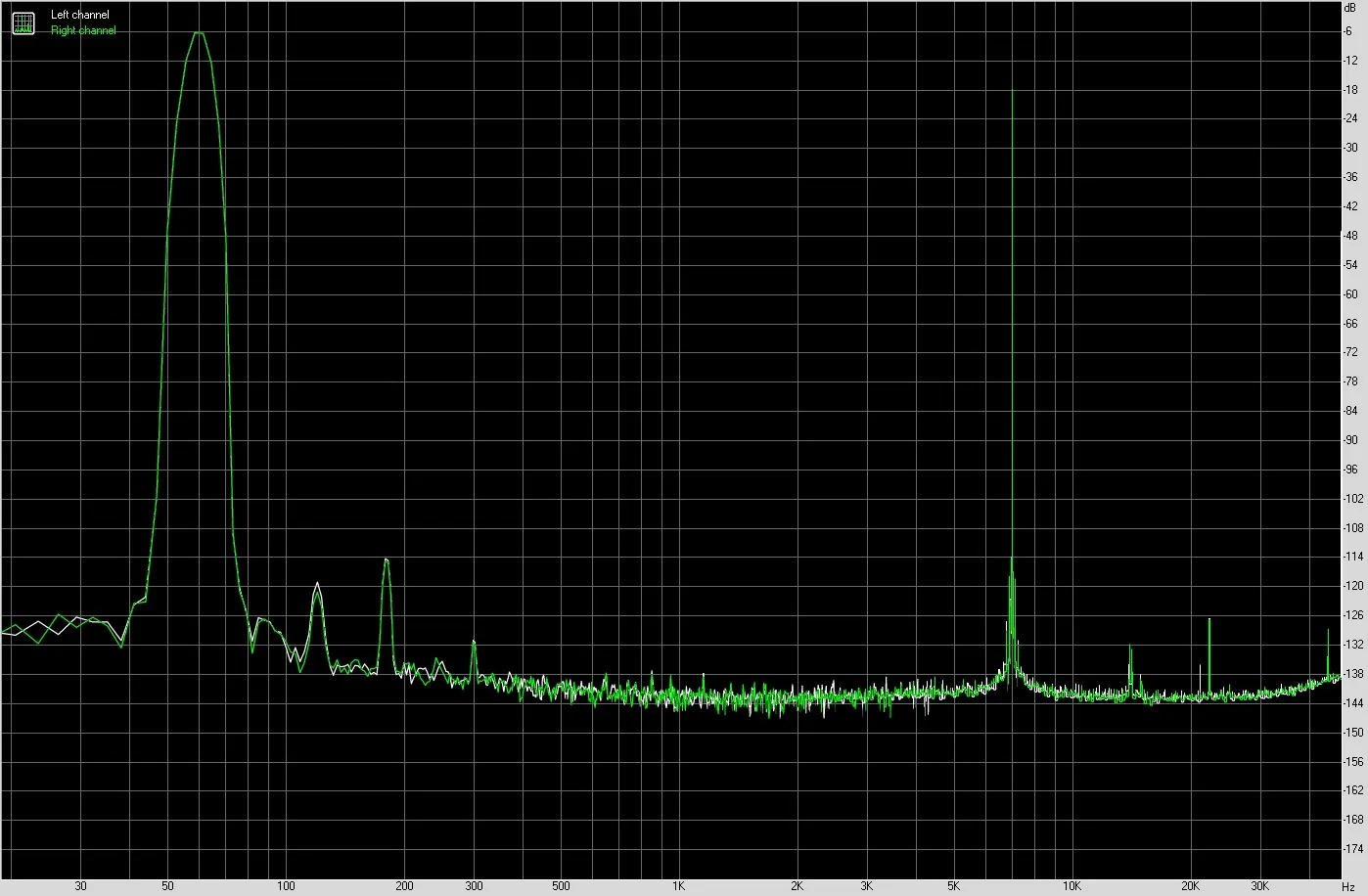Click the "-138" dB axis value
This screenshot has height=896, width=1368.
1354,674
